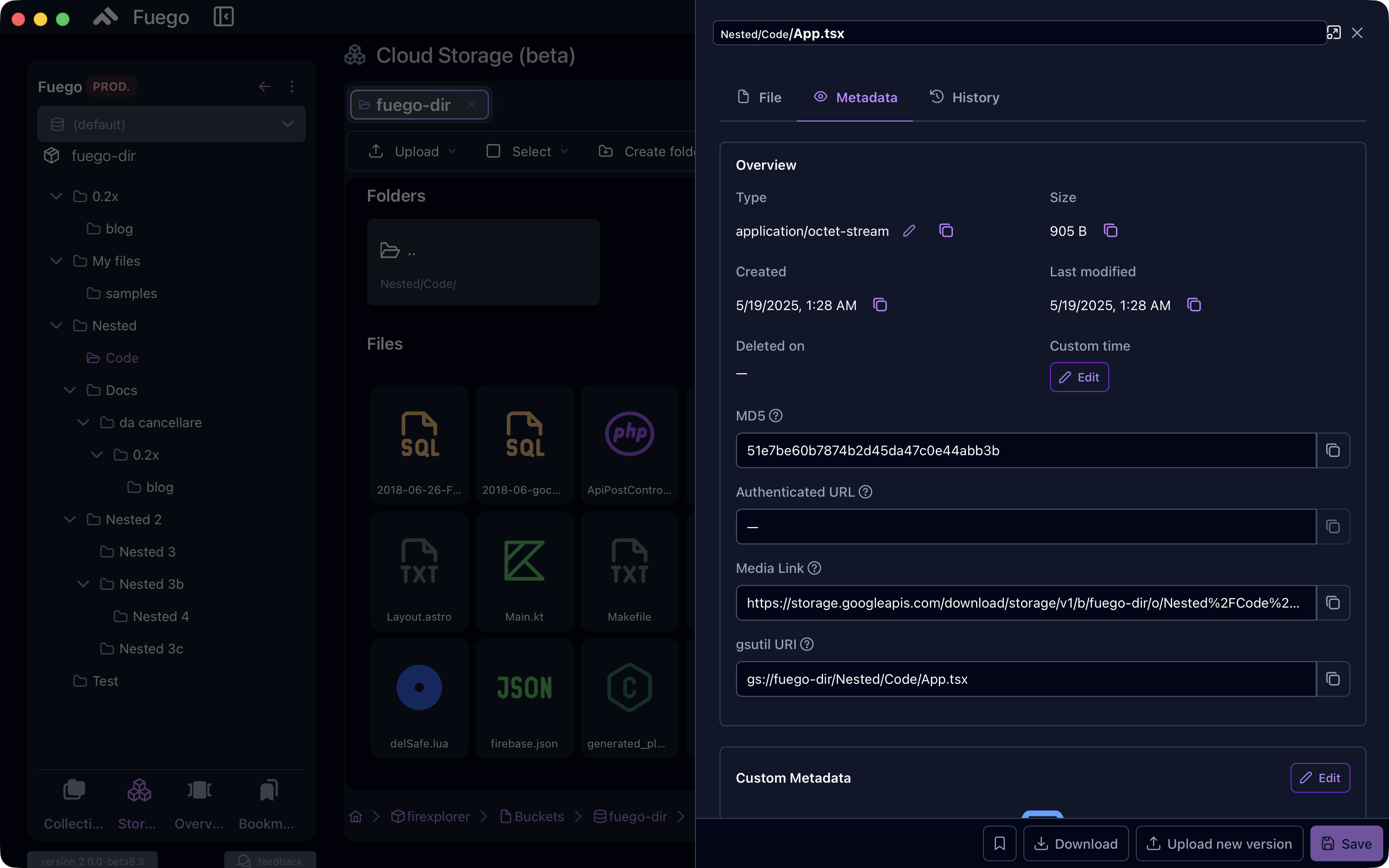Toggle the Select checkbox in toolbar
The width and height of the screenshot is (1389, 868).
tap(493, 151)
